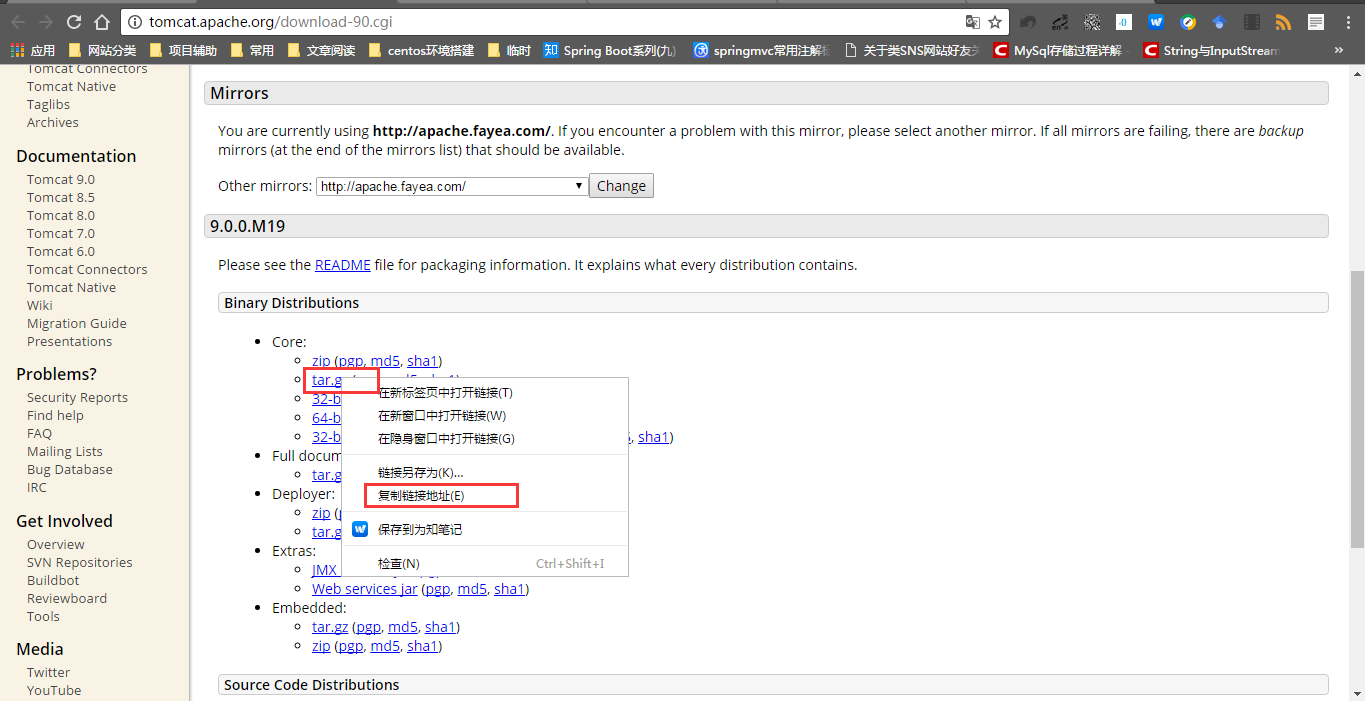This screenshot has width=1365, height=701.
Task: Open the blue W WizNote extension
Action: (1156, 21)
